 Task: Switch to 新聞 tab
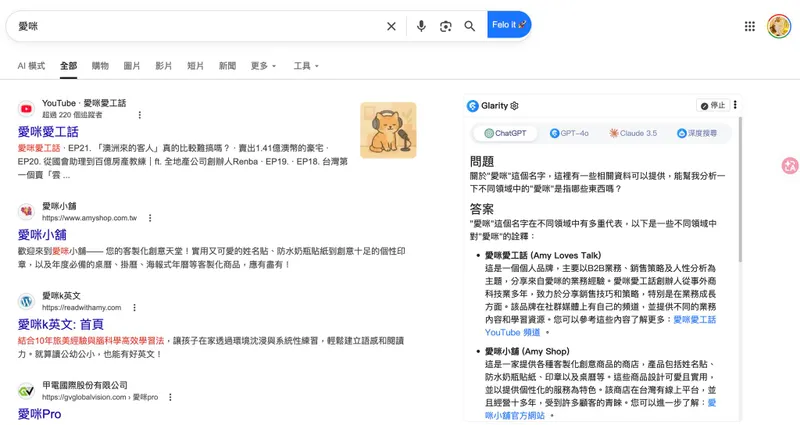(227, 66)
